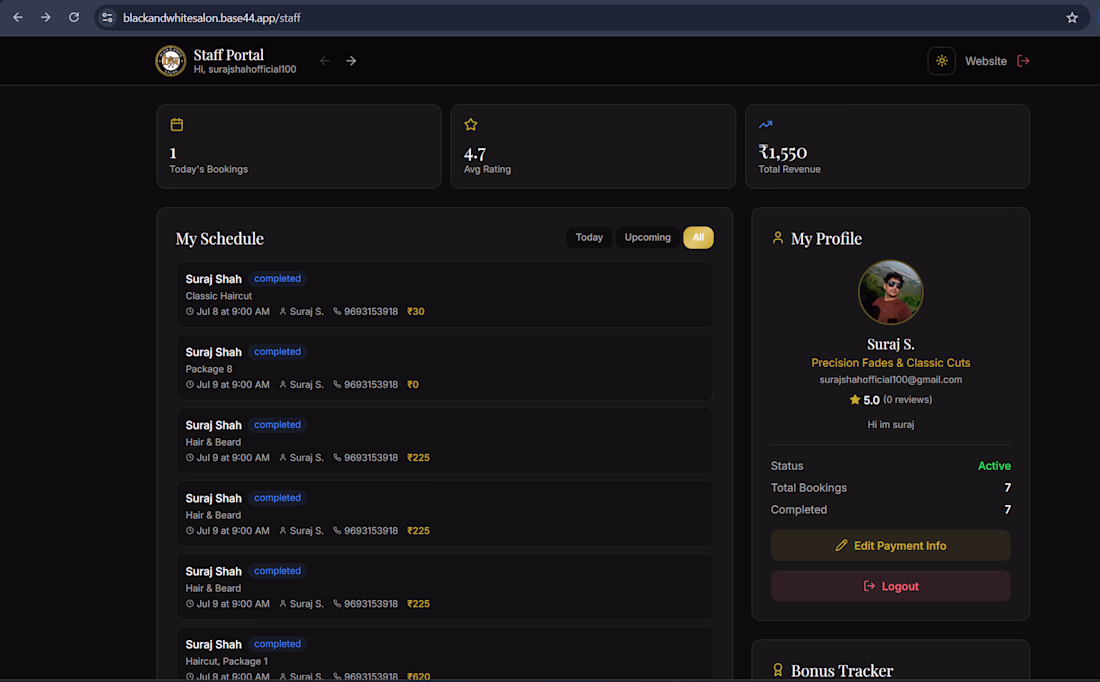Click the Total Bookings row label
1100x682 pixels.
click(808, 488)
